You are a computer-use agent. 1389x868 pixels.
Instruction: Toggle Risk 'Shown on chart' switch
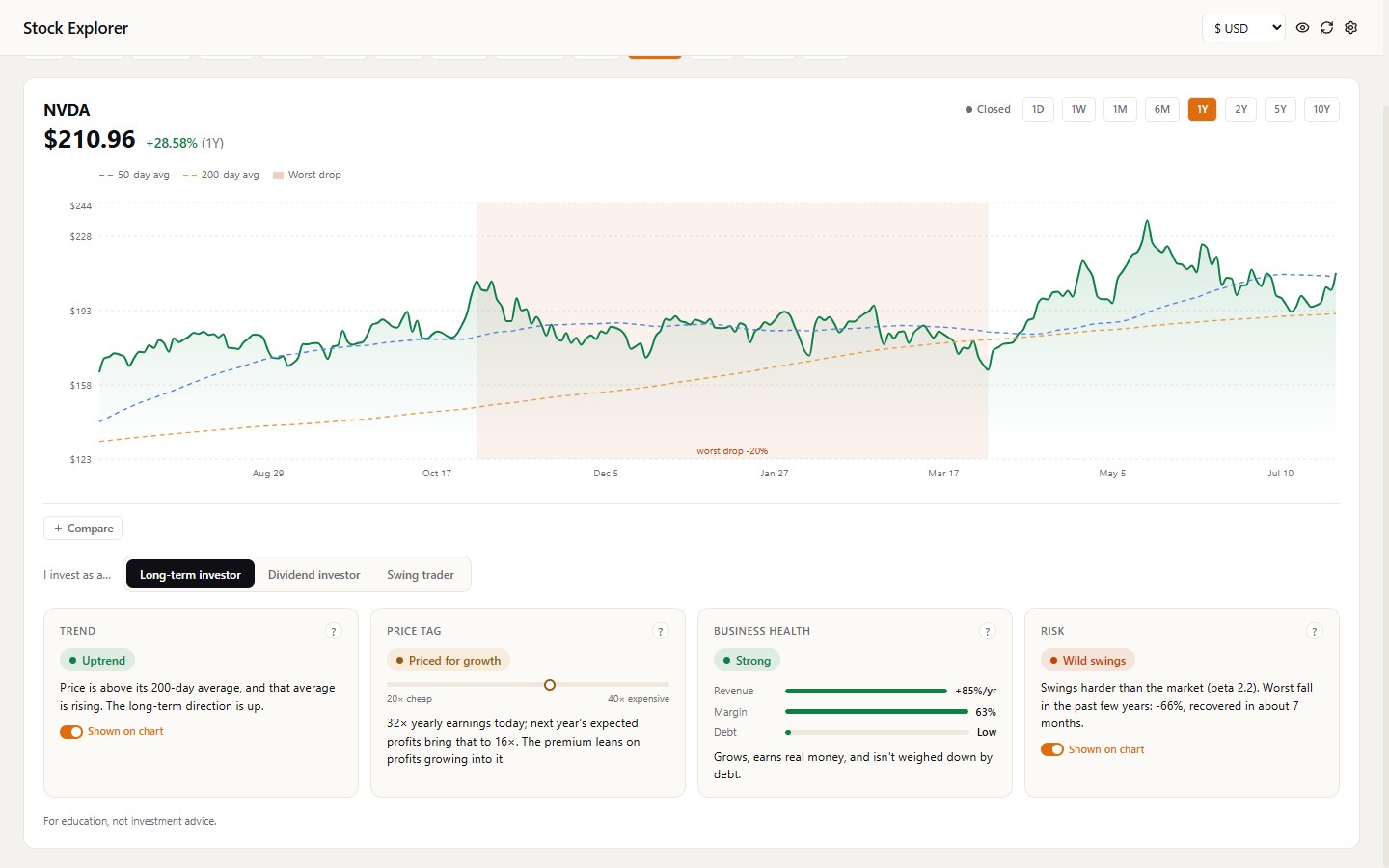[1052, 749]
